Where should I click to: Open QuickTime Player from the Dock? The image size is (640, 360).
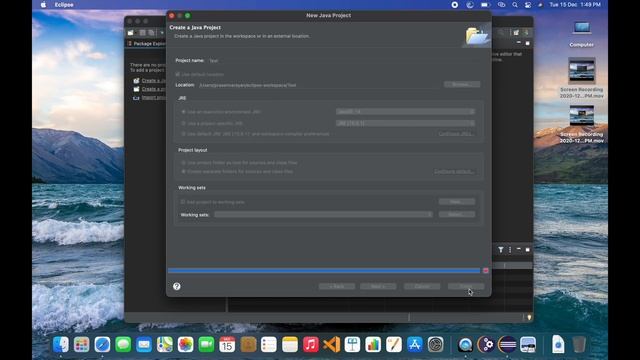pyautogui.click(x=465, y=344)
